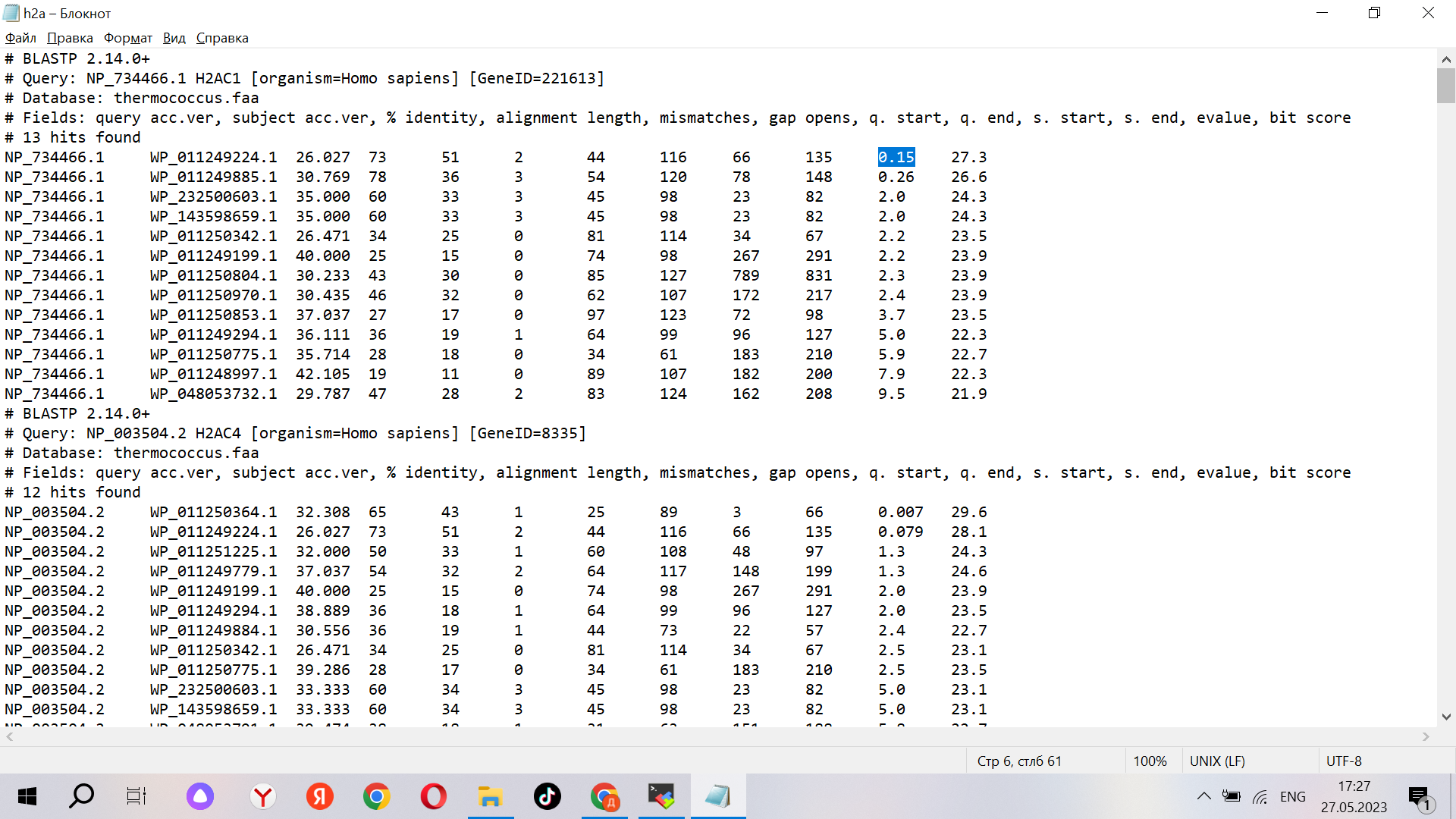Open taskbar search magnifier
1456x819 pixels.
click(81, 796)
